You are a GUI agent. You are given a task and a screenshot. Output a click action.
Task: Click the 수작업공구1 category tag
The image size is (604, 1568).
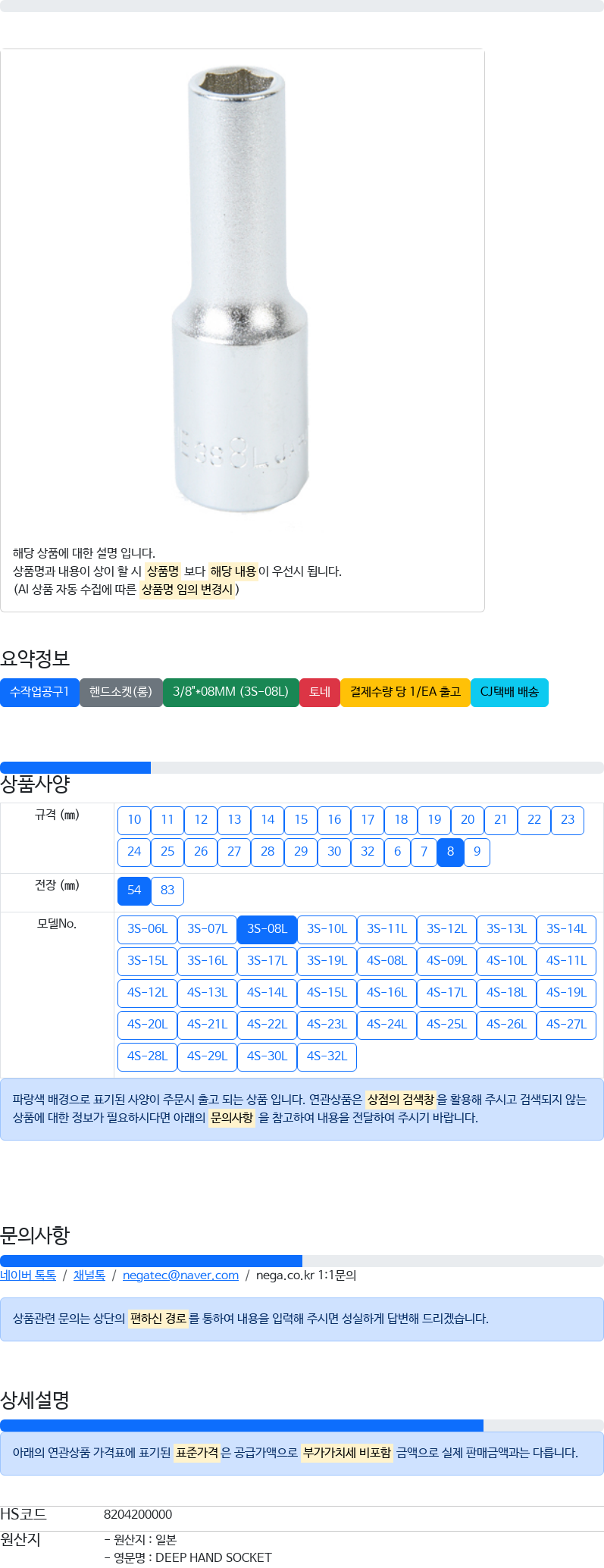point(39,692)
